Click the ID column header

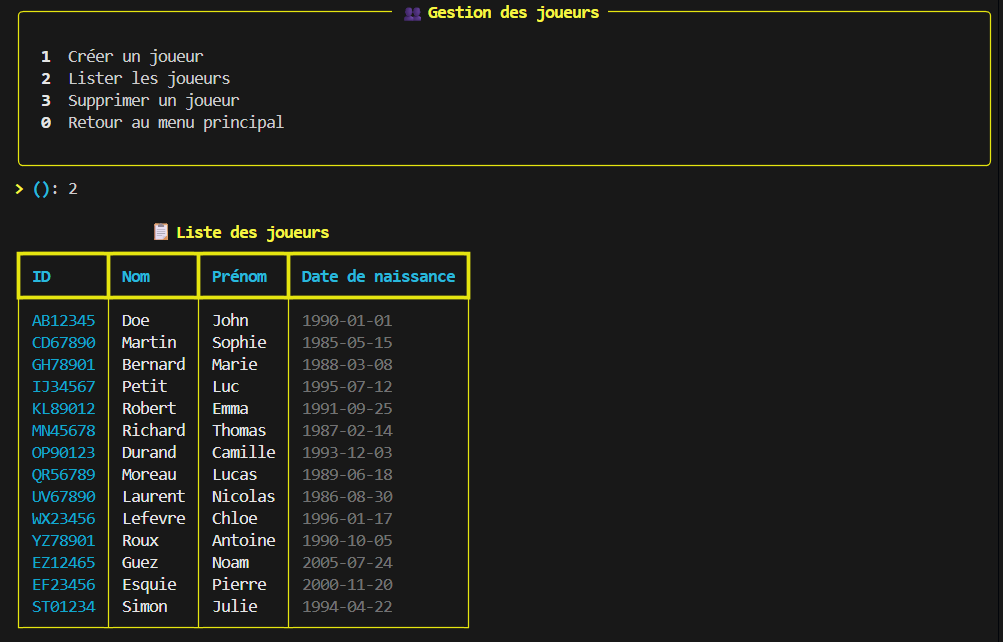[x=39, y=276]
